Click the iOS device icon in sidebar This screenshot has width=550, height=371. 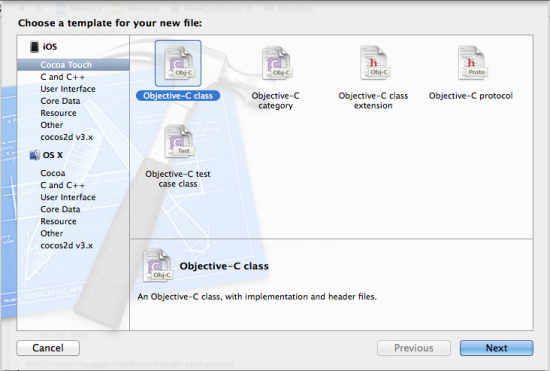point(34,47)
